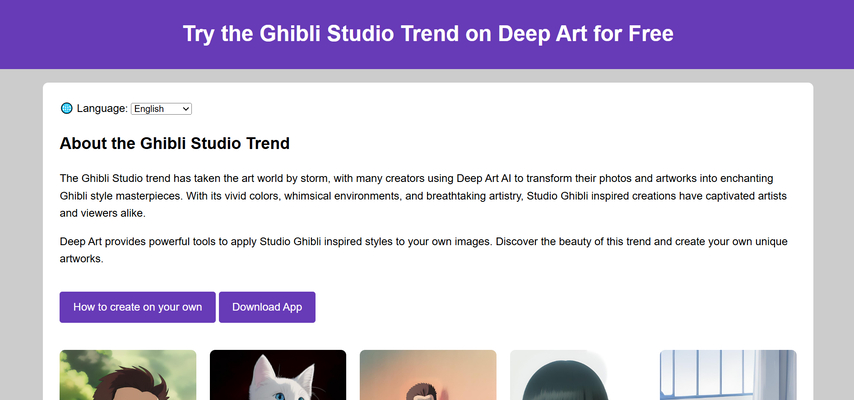Open the window scene thumbnail

[x=728, y=375]
